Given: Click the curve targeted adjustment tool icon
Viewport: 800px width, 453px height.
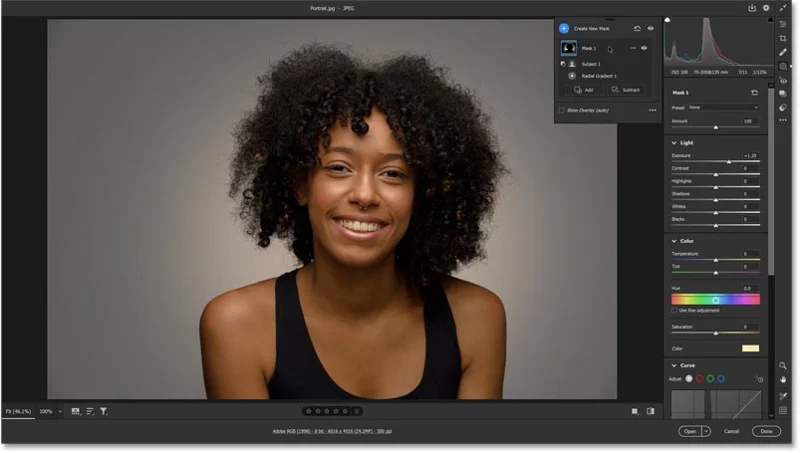Looking at the screenshot, I should click(x=759, y=379).
